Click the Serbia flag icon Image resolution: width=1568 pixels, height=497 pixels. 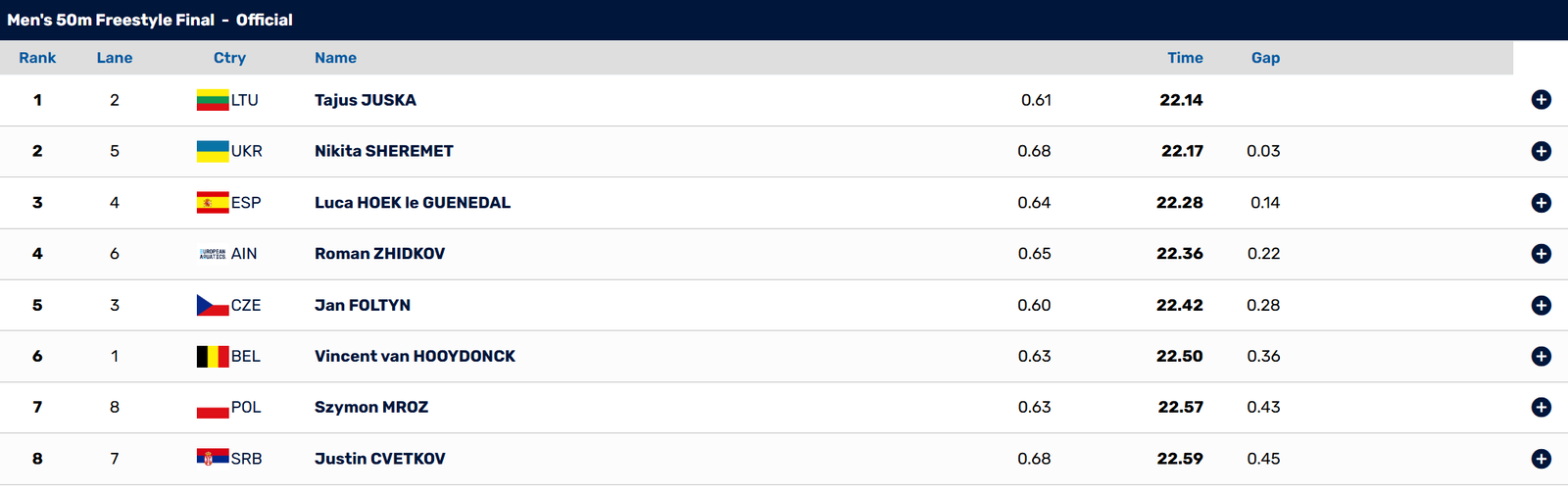coord(213,458)
